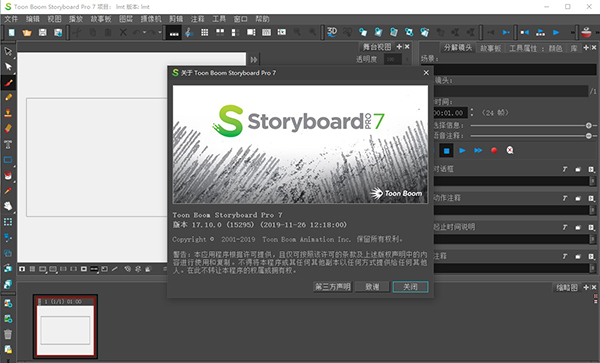The width and height of the screenshot is (600, 363).
Task: Select the Dropper tool in the left toolbar
Action: point(8,190)
